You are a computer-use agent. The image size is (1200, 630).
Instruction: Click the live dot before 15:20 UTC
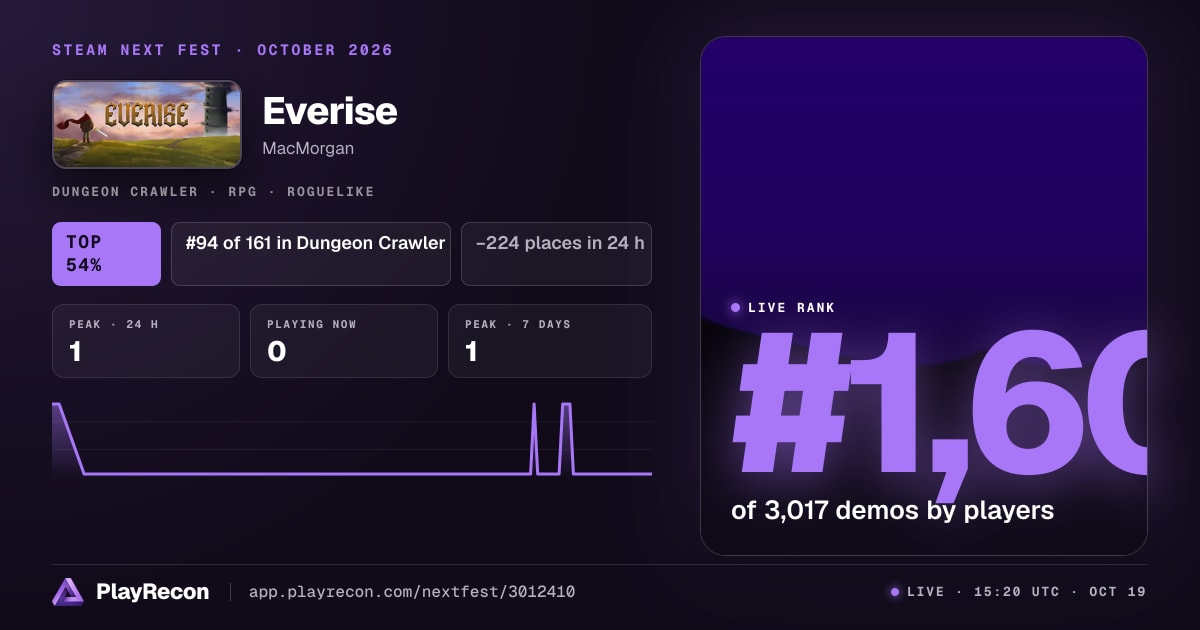coord(895,592)
